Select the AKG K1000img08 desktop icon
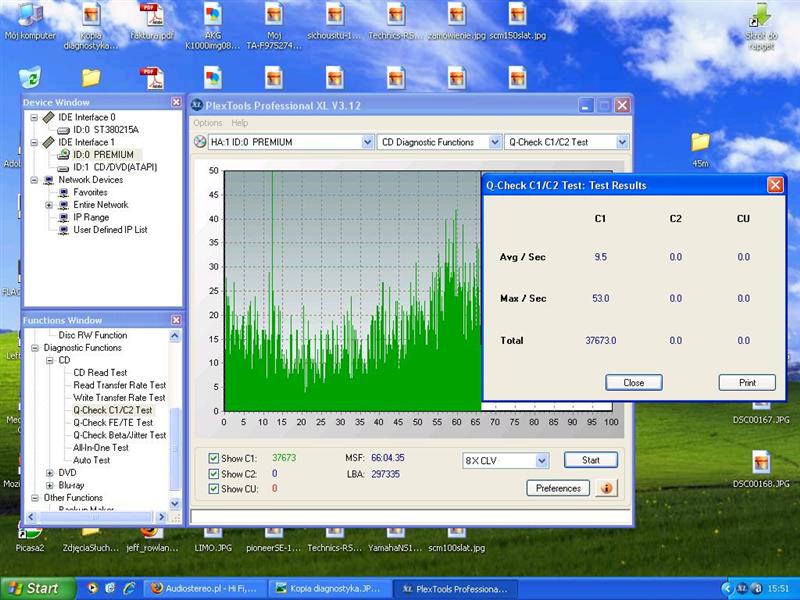Viewport: 800px width, 600px height. [213, 26]
